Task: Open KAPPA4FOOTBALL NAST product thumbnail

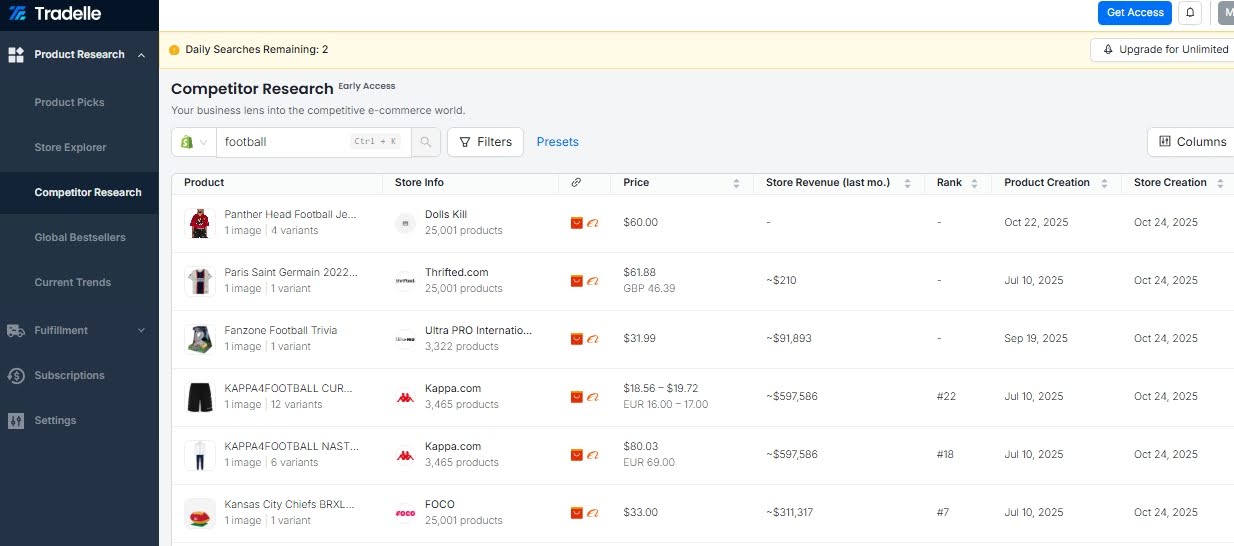Action: [x=200, y=455]
